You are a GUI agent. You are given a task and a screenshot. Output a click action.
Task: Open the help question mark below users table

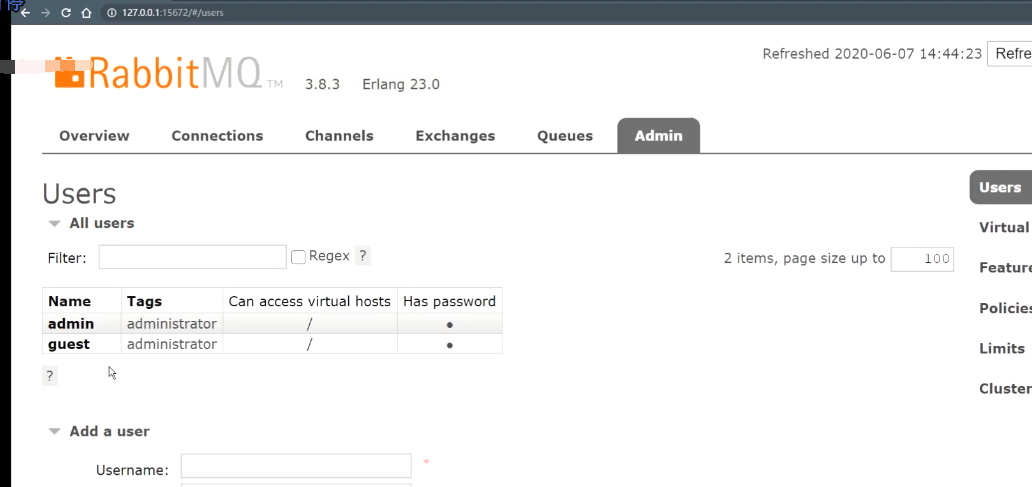[x=50, y=376]
